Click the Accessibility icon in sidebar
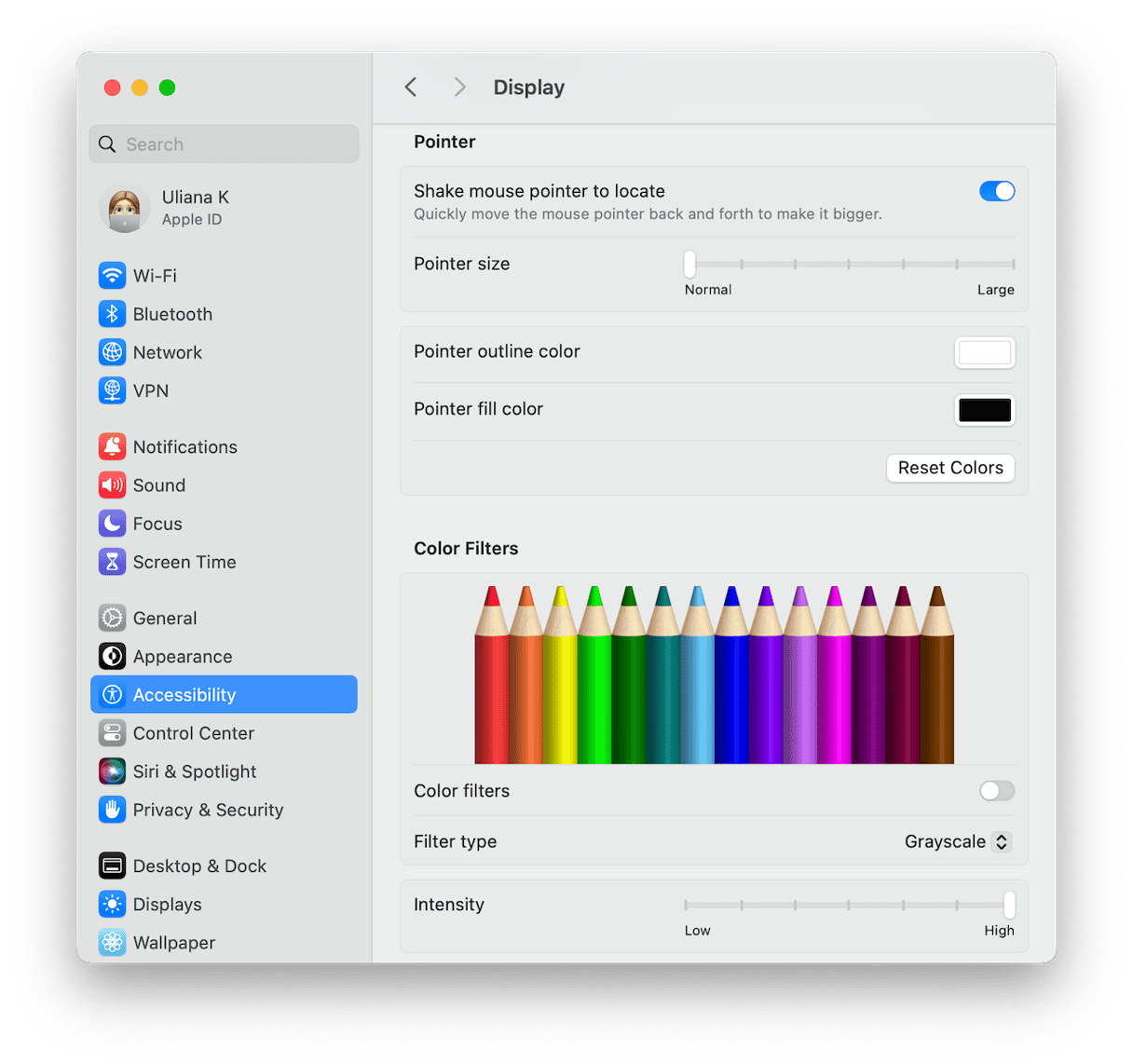The height and width of the screenshot is (1064, 1133). tap(112, 694)
